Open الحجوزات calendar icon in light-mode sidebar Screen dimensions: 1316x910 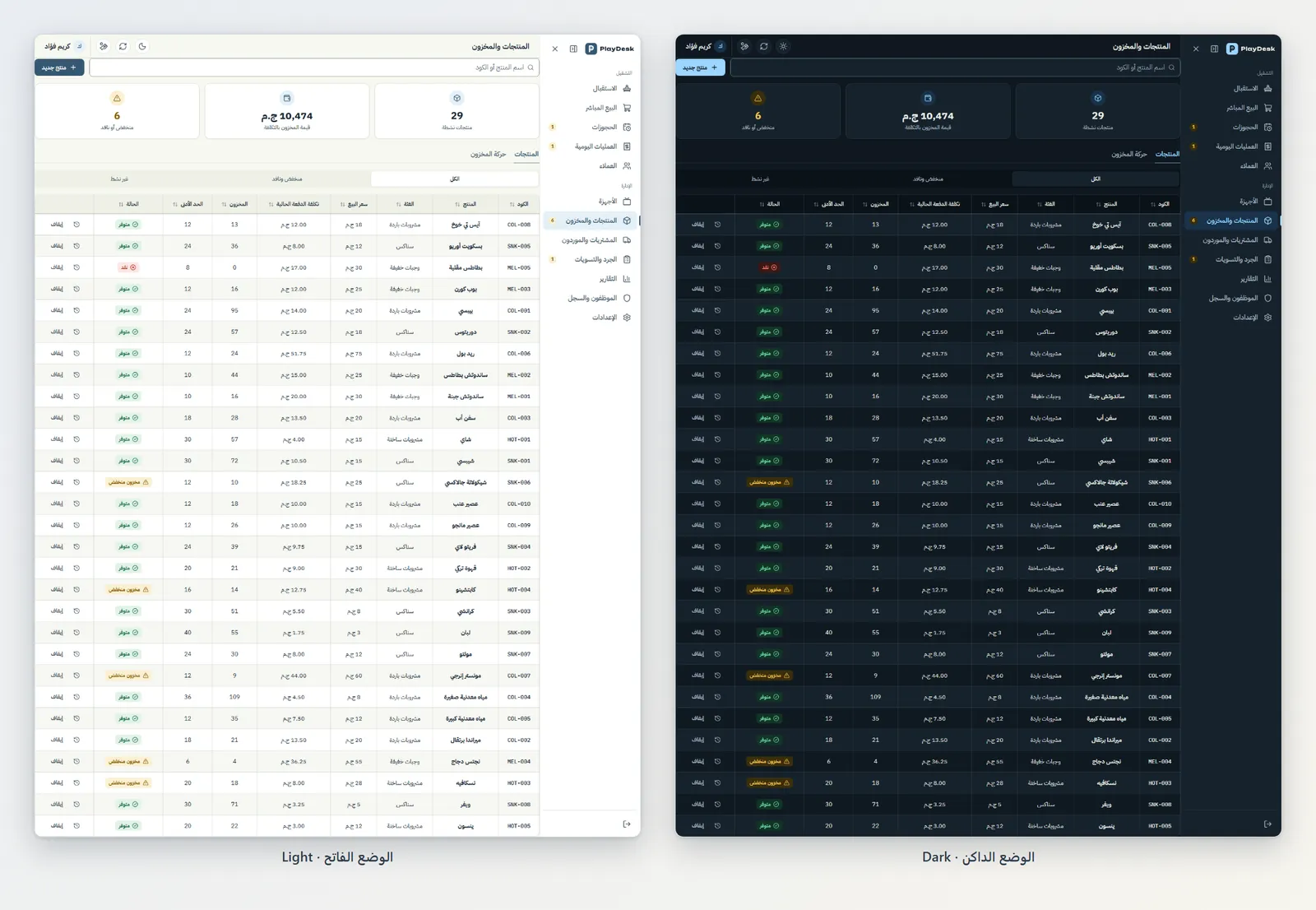click(x=627, y=128)
